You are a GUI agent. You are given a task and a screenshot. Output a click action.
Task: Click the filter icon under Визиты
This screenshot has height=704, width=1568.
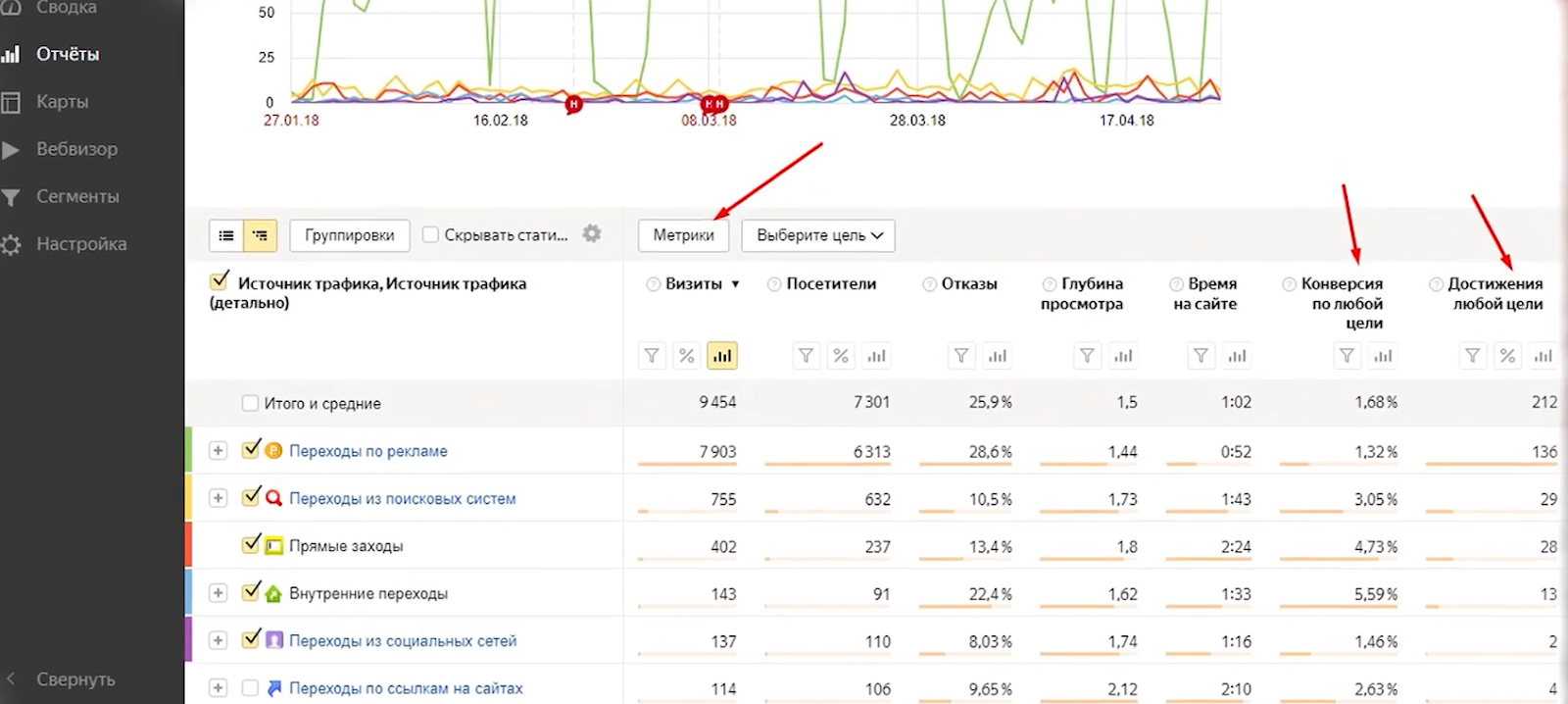(x=652, y=356)
